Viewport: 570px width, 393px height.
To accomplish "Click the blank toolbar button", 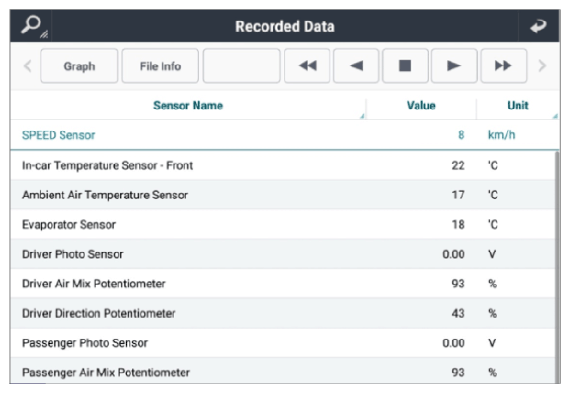I will pyautogui.click(x=241, y=66).
